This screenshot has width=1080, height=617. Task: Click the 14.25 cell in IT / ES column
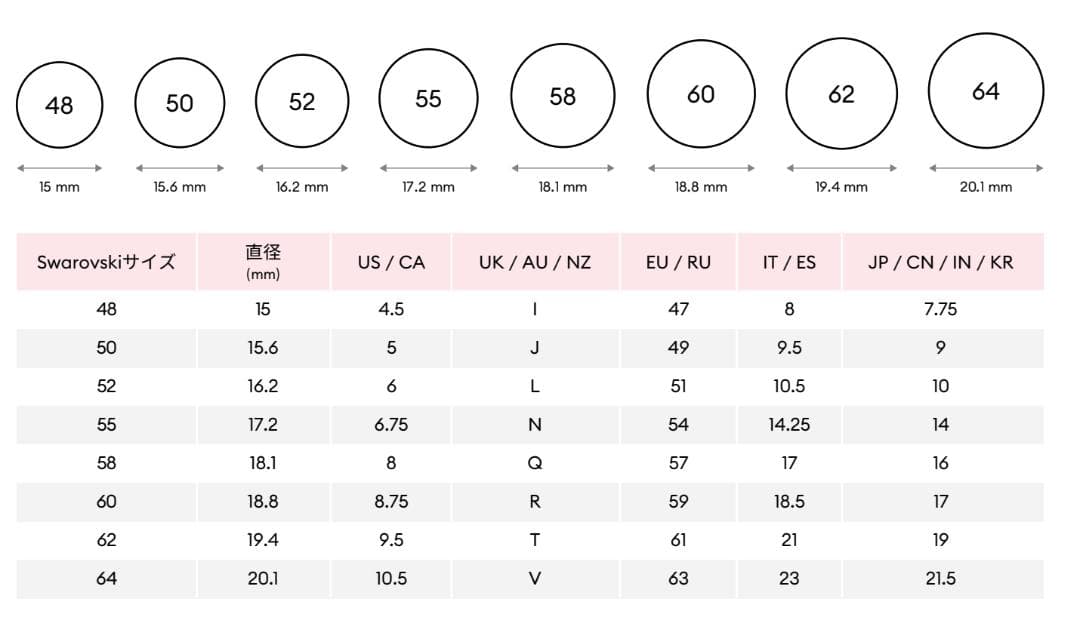(x=789, y=425)
